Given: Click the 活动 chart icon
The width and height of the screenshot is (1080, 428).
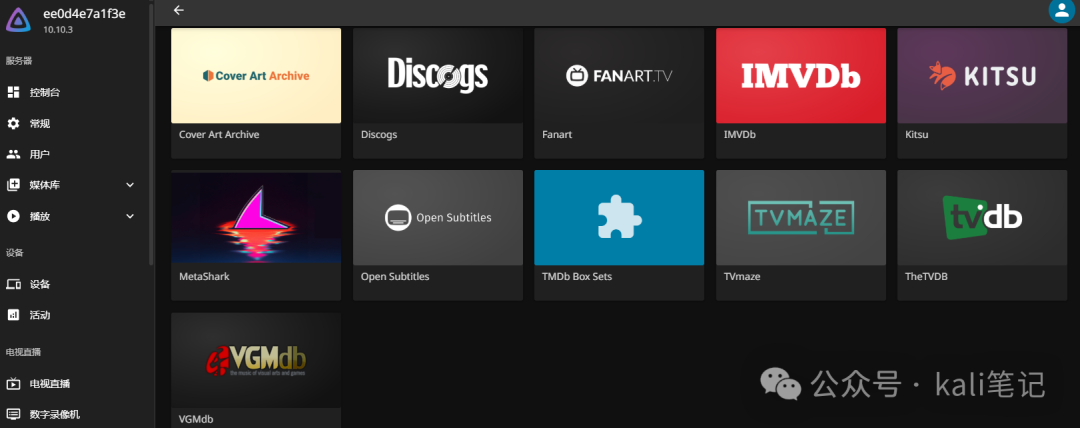Looking at the screenshot, I should click(x=13, y=315).
